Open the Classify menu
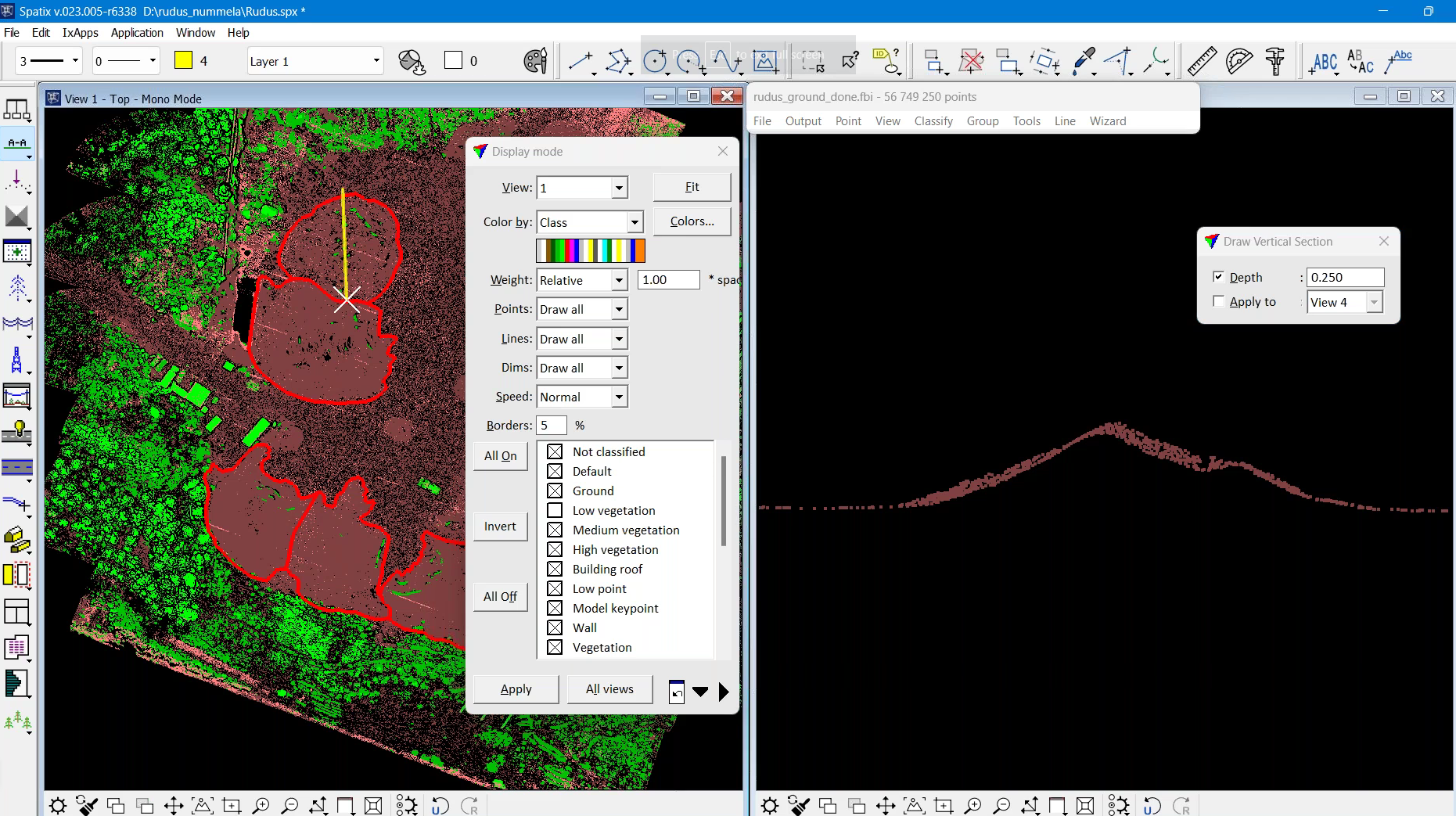 coord(933,121)
